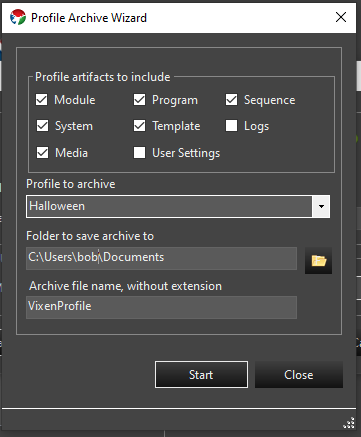
Task: Toggle the Template checkbox
Action: [x=139, y=126]
